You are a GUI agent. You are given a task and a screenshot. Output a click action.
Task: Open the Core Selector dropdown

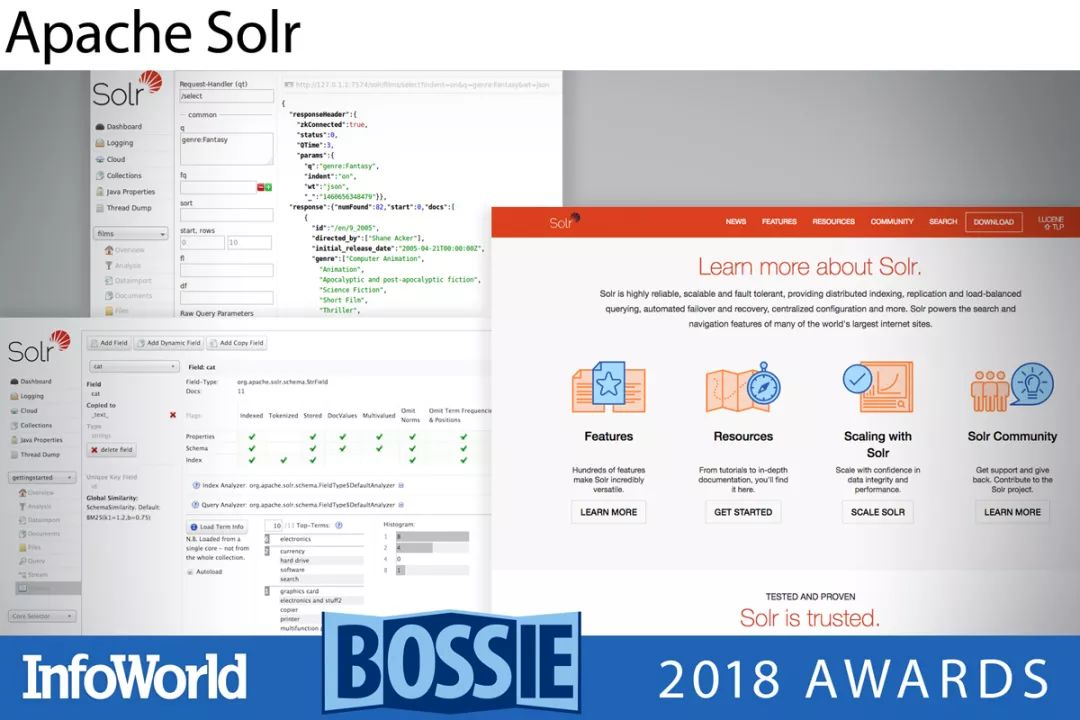pyautogui.click(x=42, y=616)
